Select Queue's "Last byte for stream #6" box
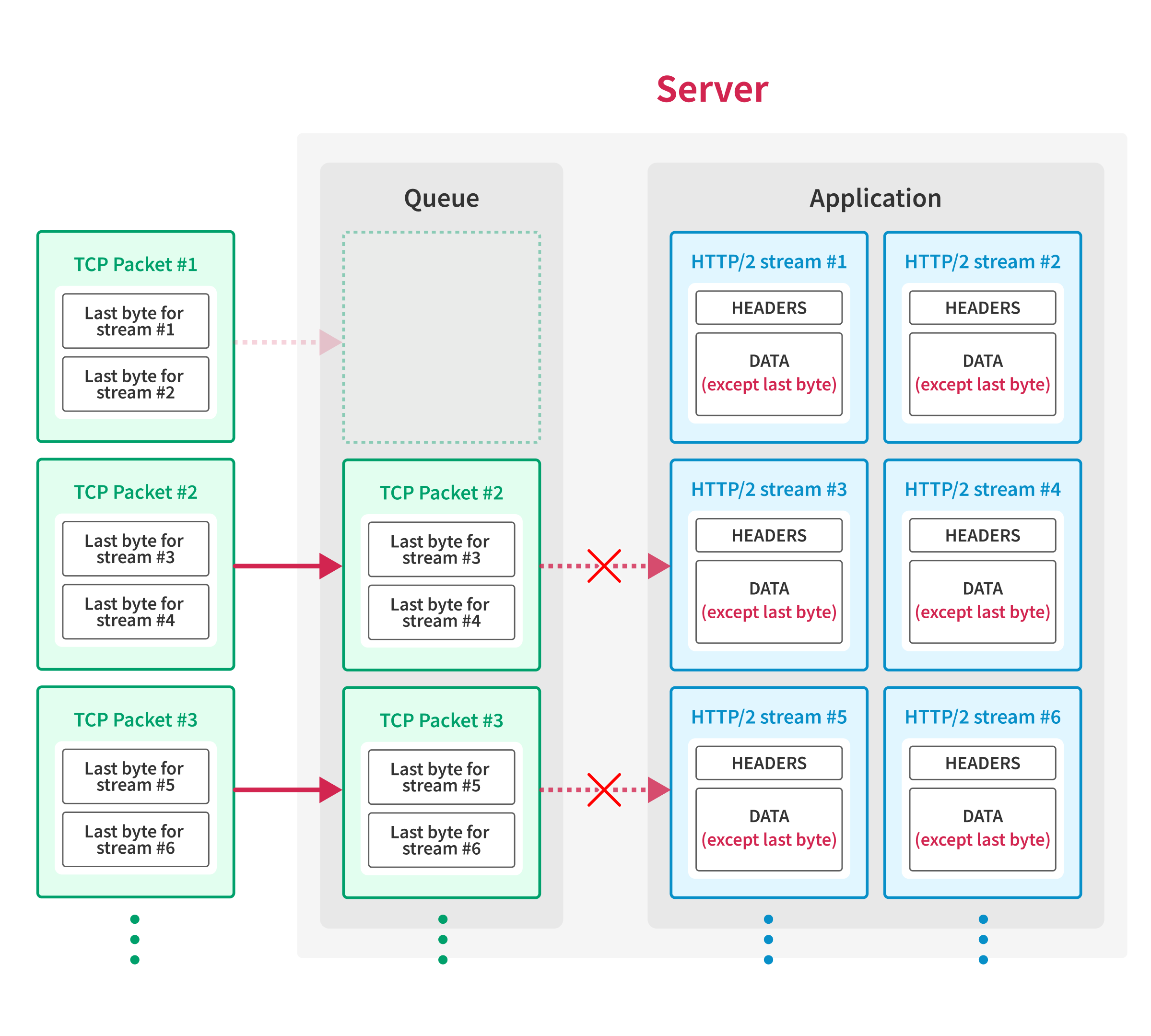1151x1036 pixels. coord(441,840)
